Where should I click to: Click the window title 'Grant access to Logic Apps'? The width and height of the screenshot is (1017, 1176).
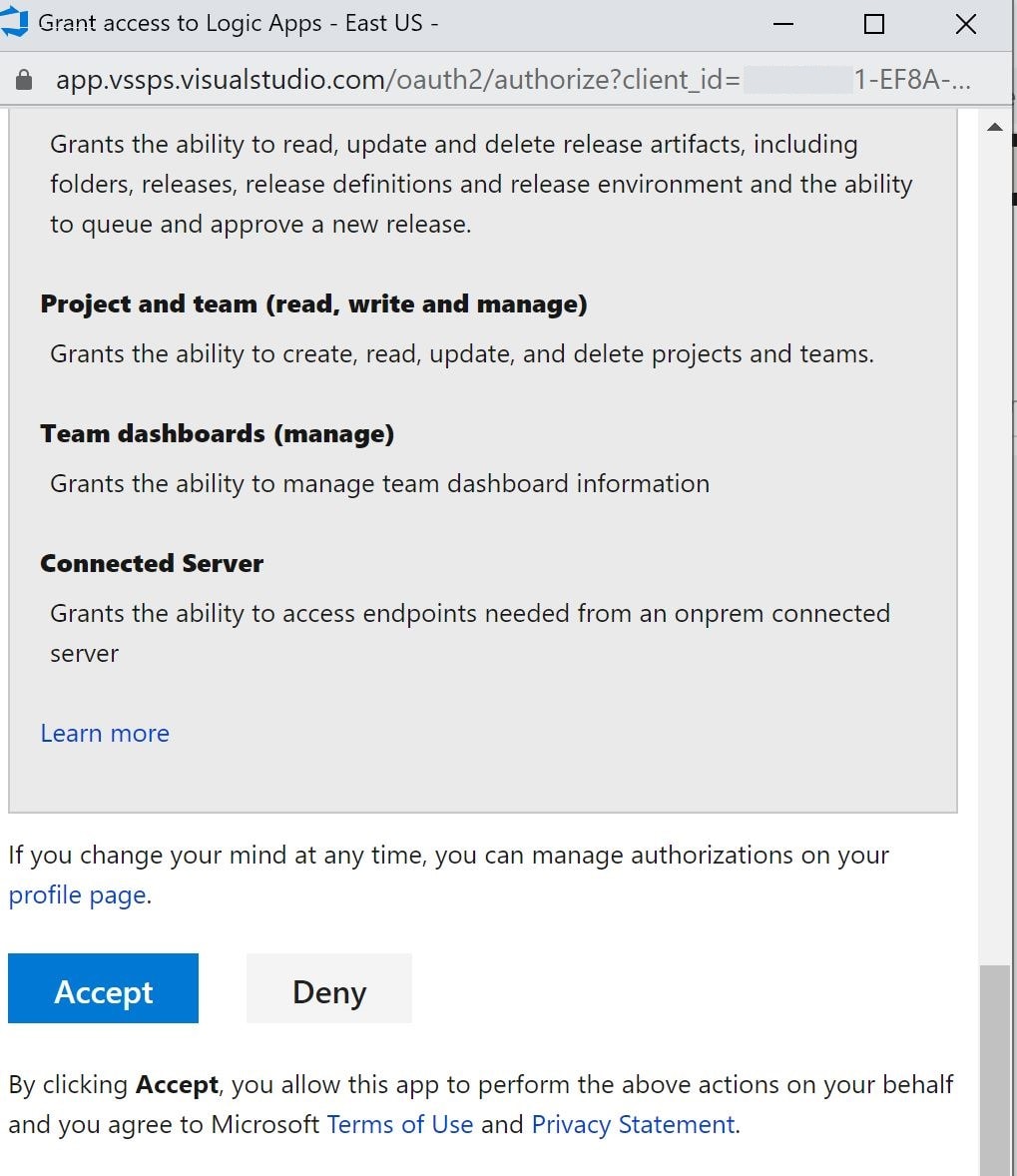(x=238, y=23)
